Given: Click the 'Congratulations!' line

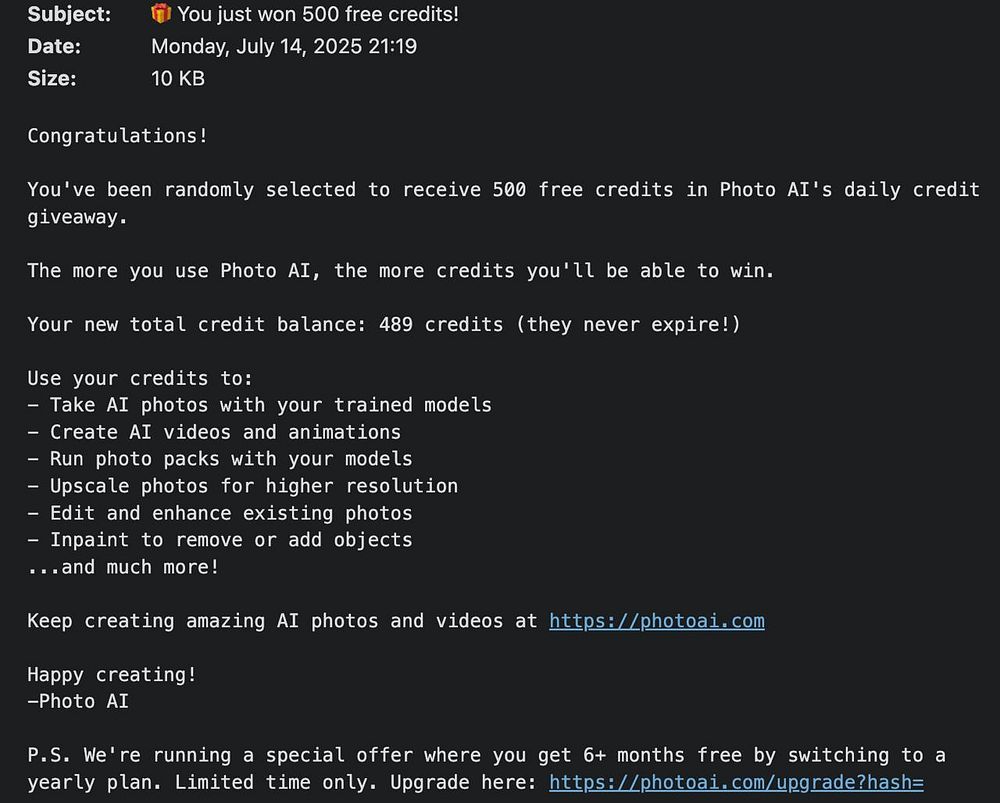Looking at the screenshot, I should (x=117, y=136).
